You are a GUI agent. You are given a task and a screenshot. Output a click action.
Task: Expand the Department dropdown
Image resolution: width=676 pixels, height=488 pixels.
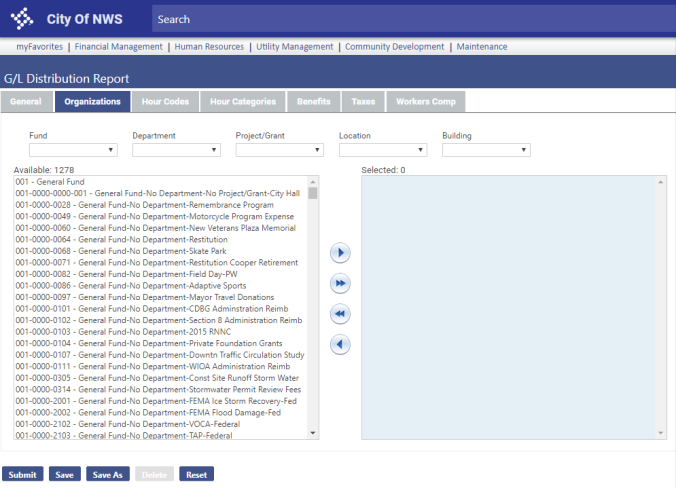(176, 150)
